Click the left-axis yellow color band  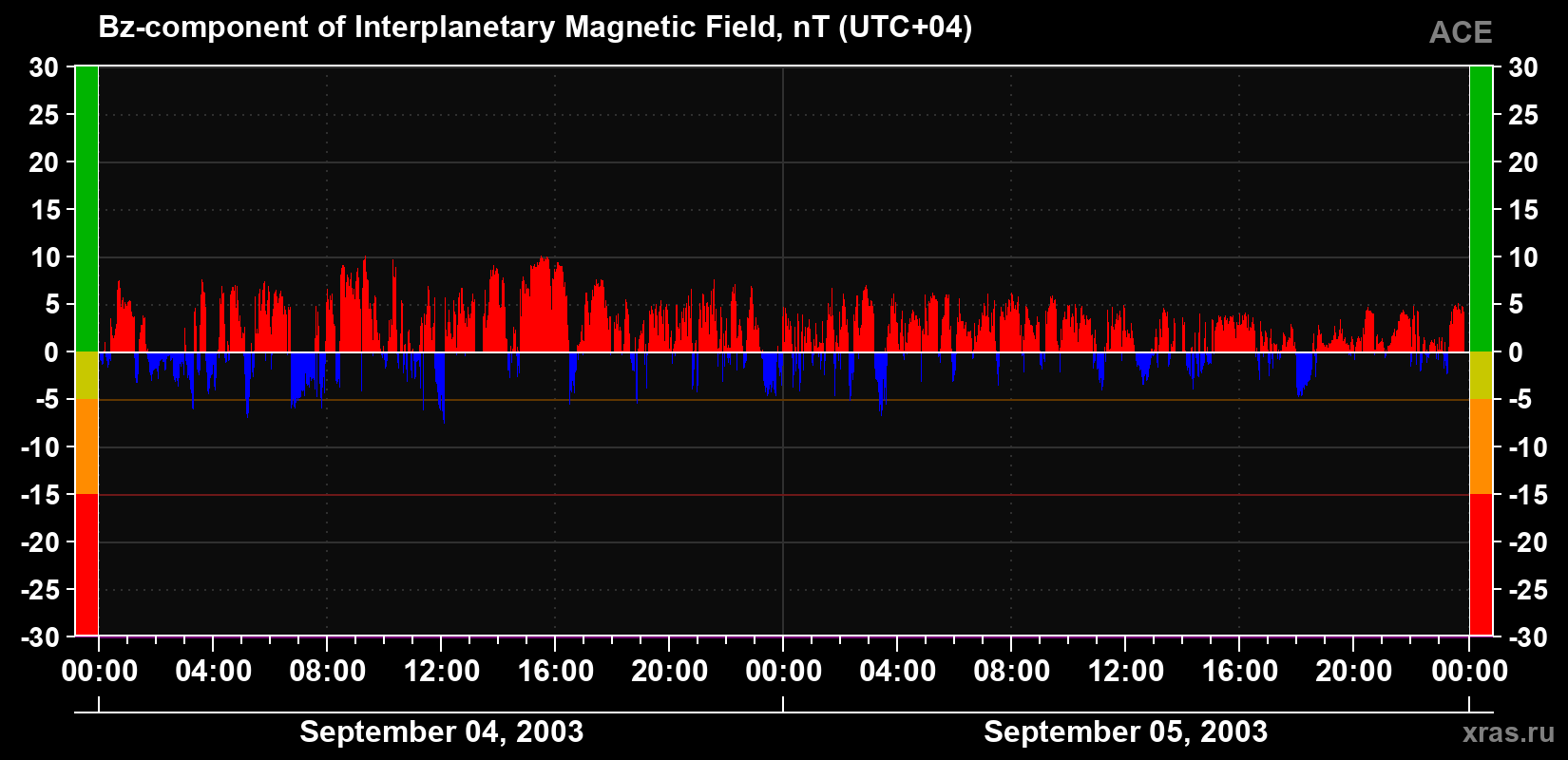pyautogui.click(x=86, y=375)
